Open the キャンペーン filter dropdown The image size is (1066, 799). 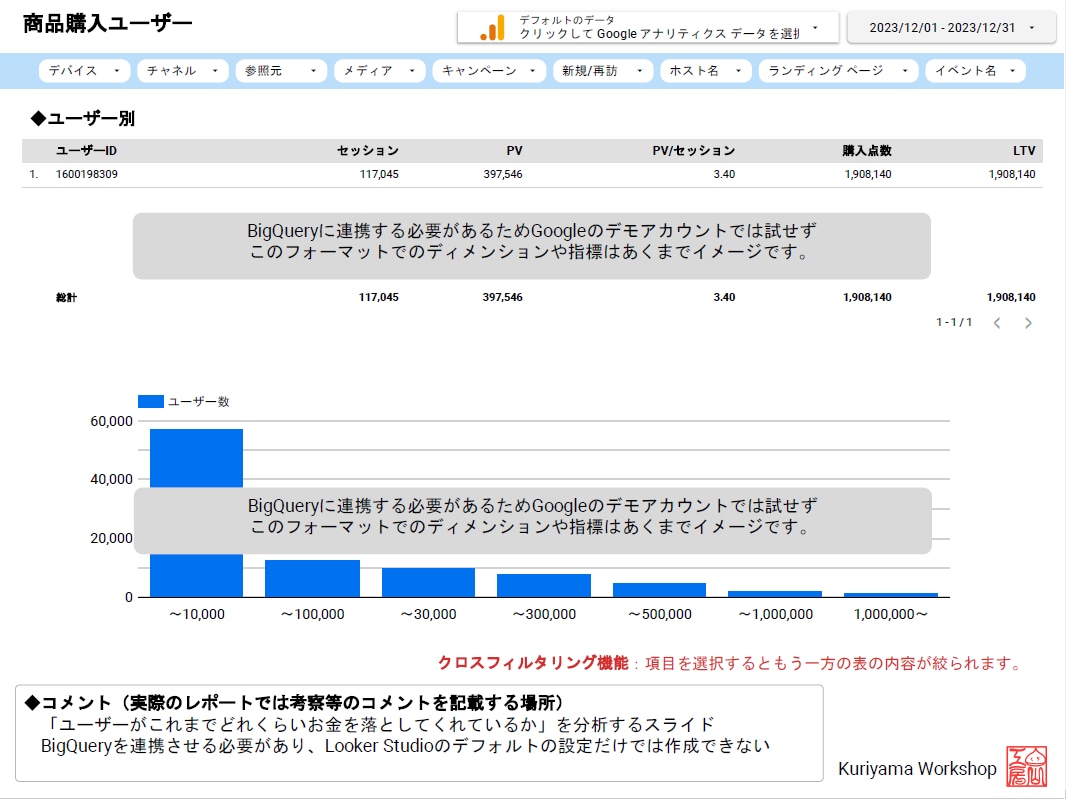[x=489, y=71]
